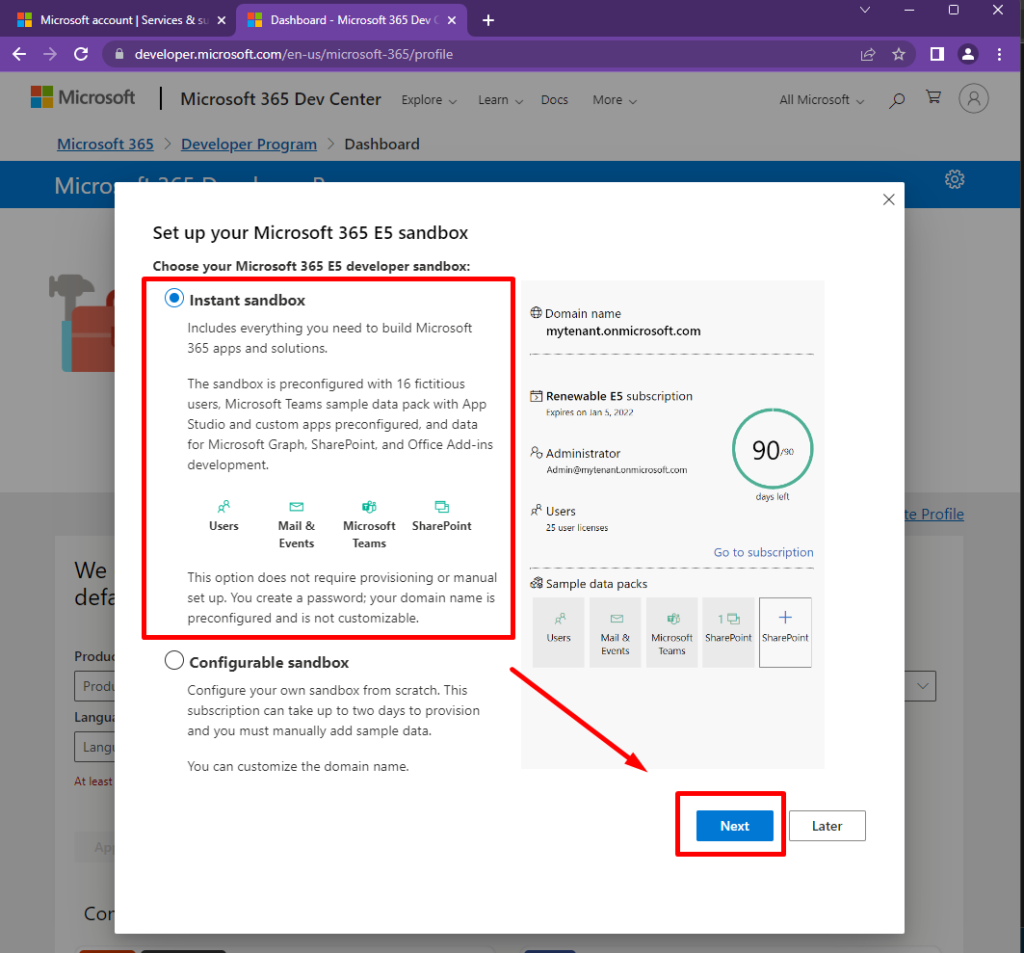Click the 'Renewable E5 subscription' label
The height and width of the screenshot is (953, 1024).
(x=619, y=396)
